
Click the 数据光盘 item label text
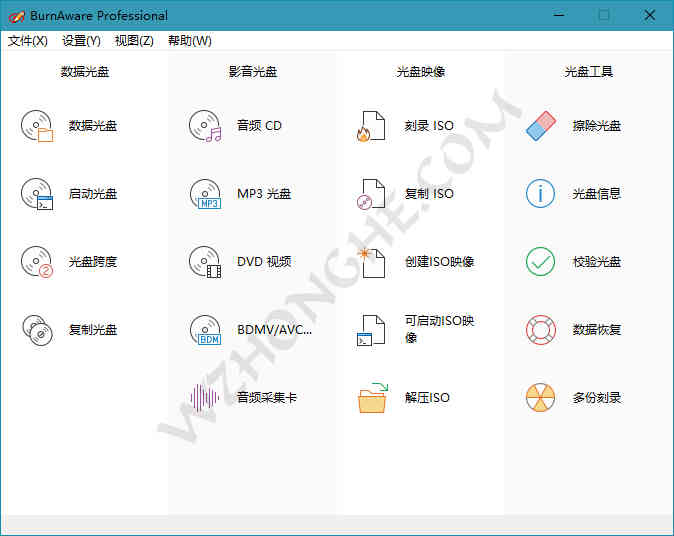[x=93, y=126]
